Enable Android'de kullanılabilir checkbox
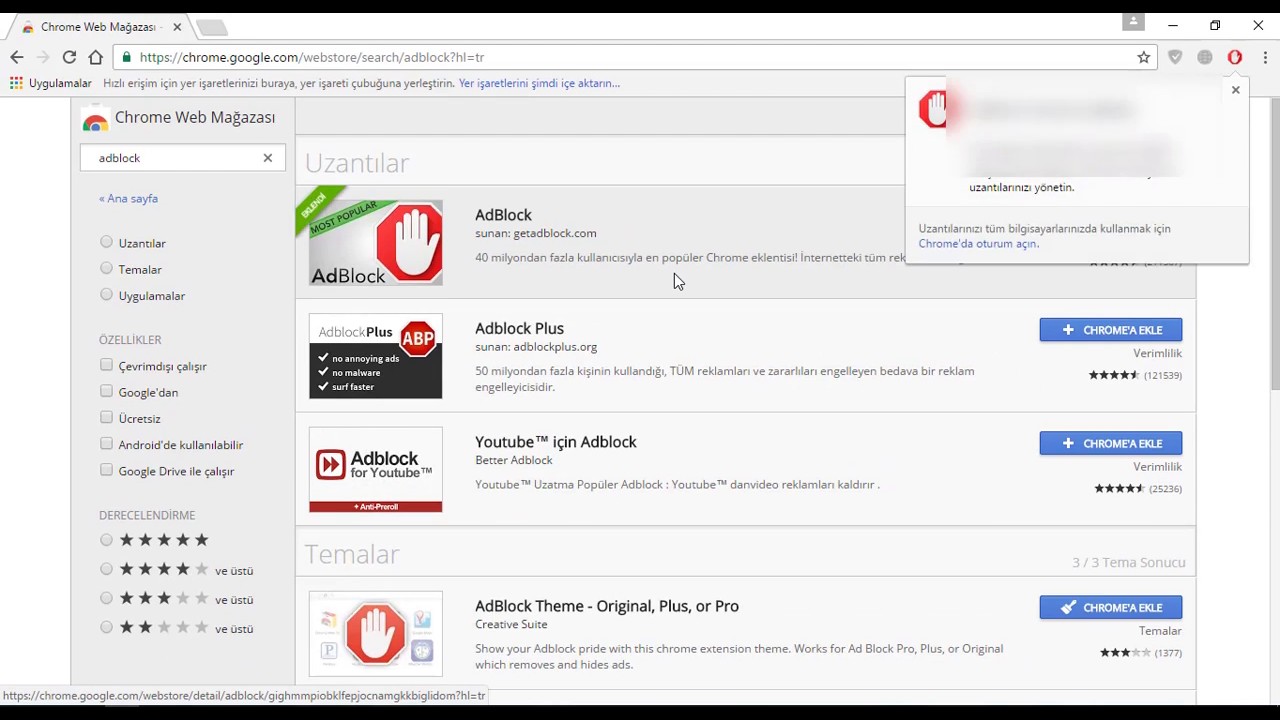This screenshot has height=720, width=1280. [x=106, y=443]
